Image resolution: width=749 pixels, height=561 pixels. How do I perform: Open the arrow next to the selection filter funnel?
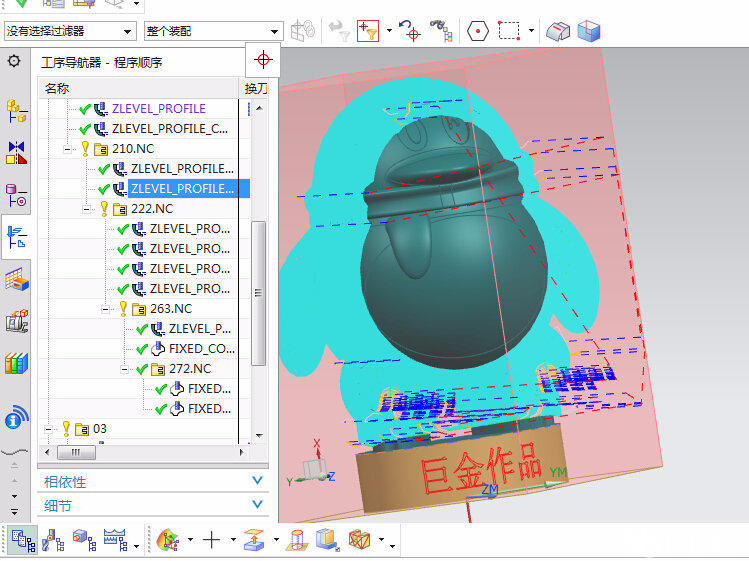[389, 31]
